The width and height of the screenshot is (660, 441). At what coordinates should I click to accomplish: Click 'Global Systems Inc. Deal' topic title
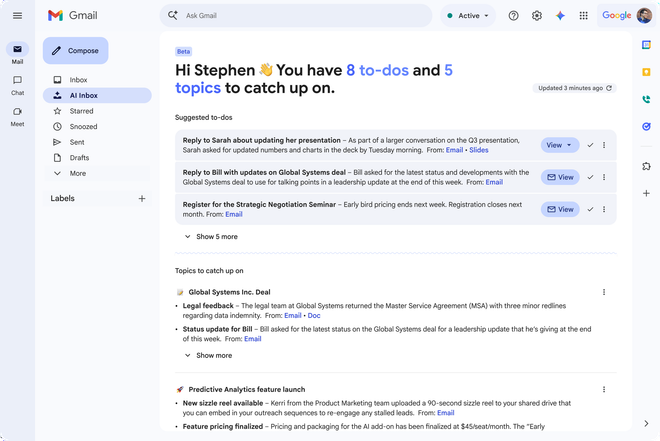229,292
